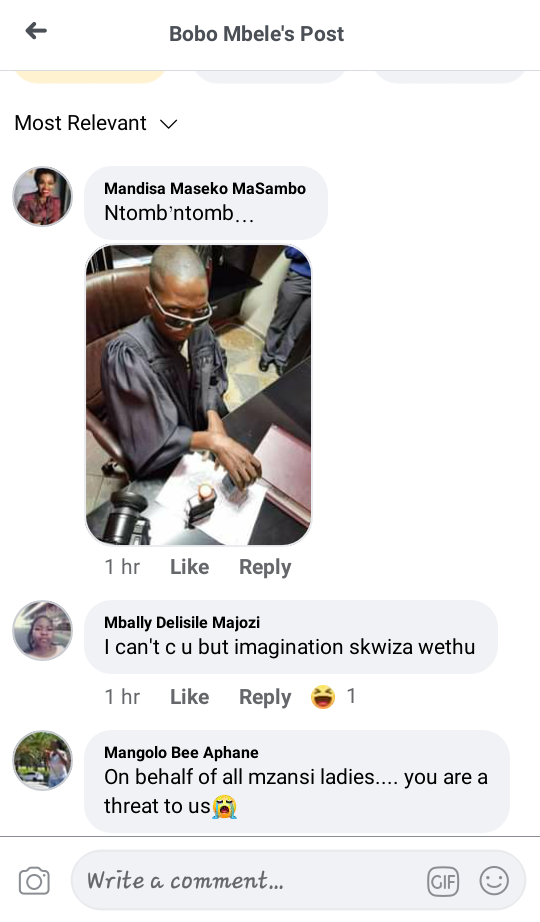Image resolution: width=540 pixels, height=922 pixels.
Task: Open the photo in Mandisa's comment
Action: pyautogui.click(x=198, y=395)
